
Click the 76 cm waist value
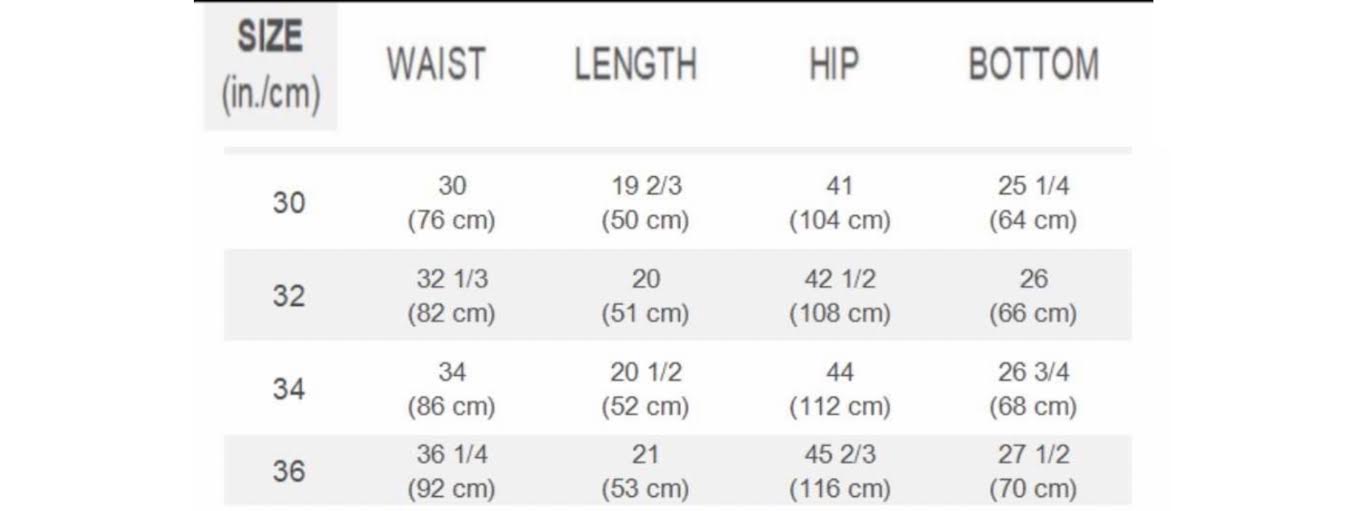[451, 221]
